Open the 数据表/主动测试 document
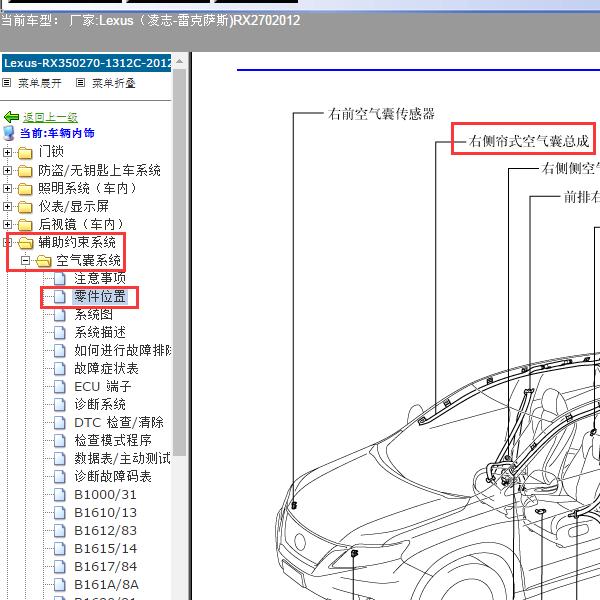Viewport: 600px width, 600px height. [122, 458]
